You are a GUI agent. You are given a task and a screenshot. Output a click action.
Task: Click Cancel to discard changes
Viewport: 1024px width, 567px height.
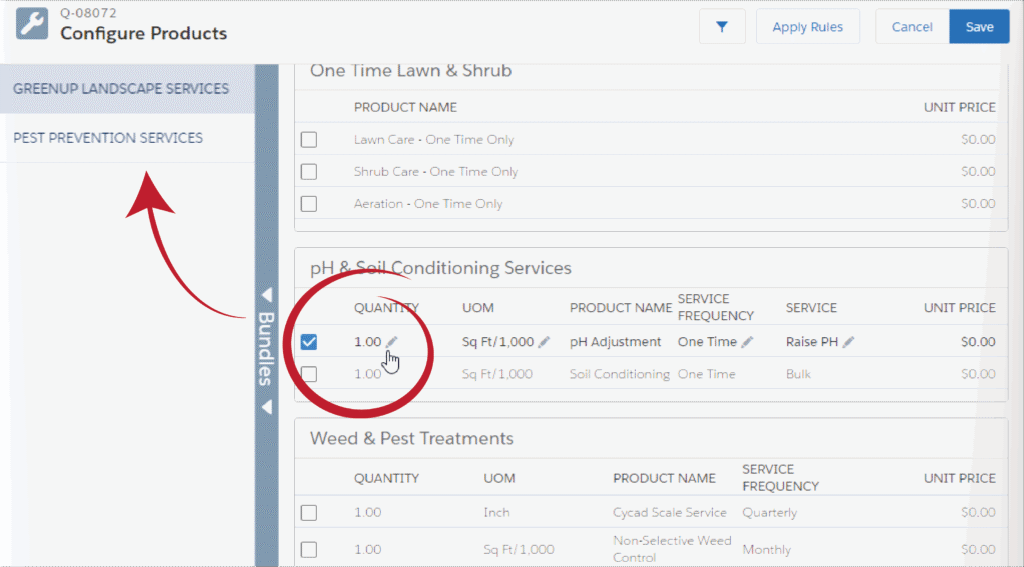point(911,27)
